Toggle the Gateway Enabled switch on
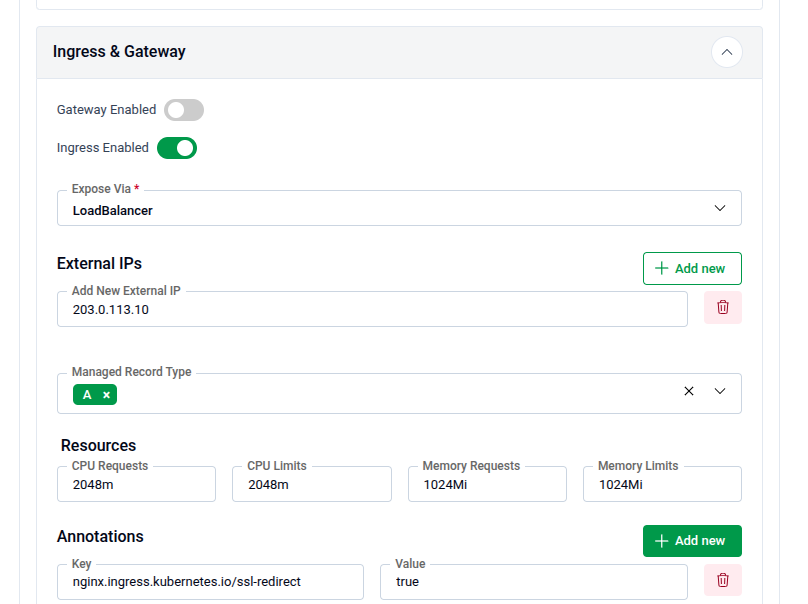The height and width of the screenshot is (604, 808). click(184, 110)
